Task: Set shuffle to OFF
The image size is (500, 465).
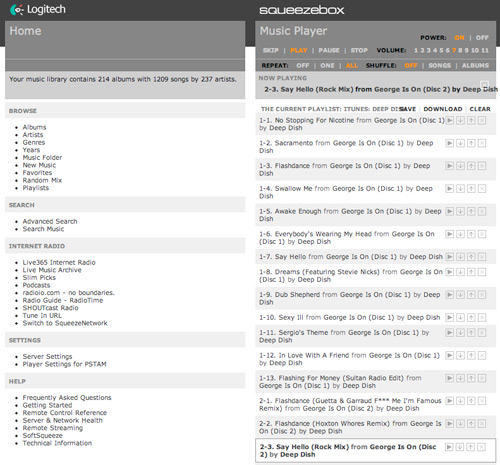Action: [411, 65]
